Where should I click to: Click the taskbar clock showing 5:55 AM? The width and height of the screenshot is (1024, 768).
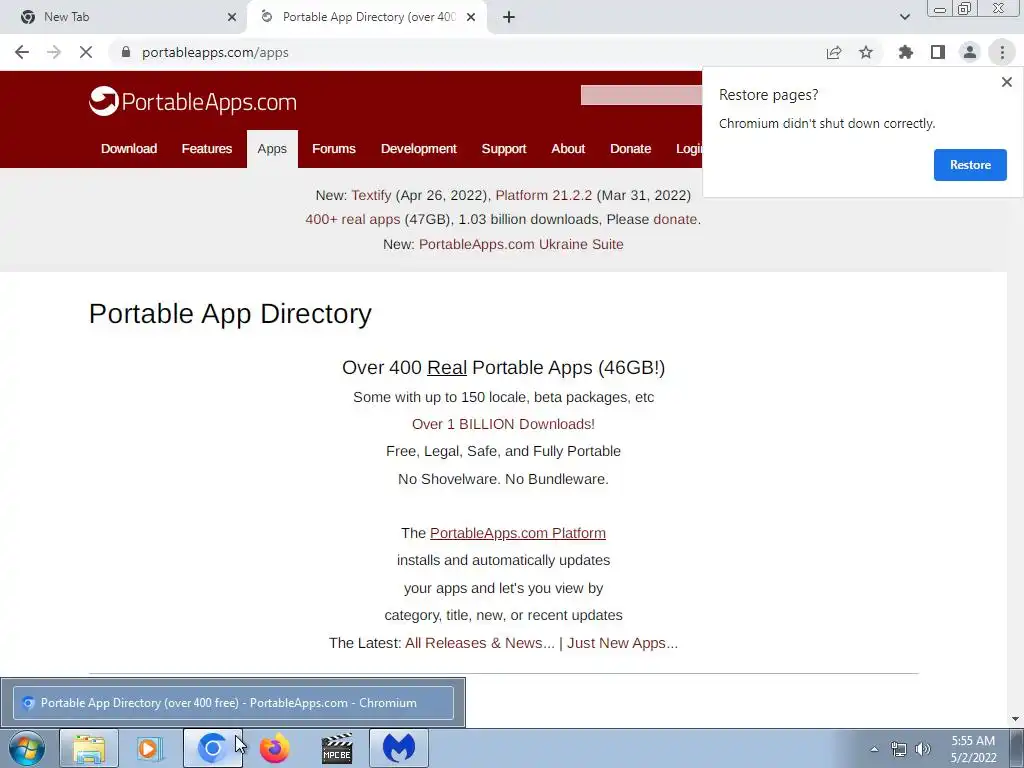pos(973,749)
